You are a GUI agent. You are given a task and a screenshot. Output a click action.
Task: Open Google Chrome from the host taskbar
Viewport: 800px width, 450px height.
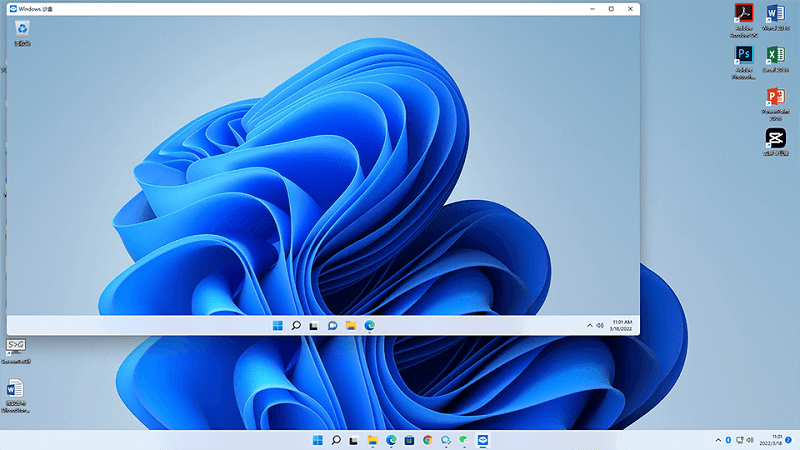[427, 440]
